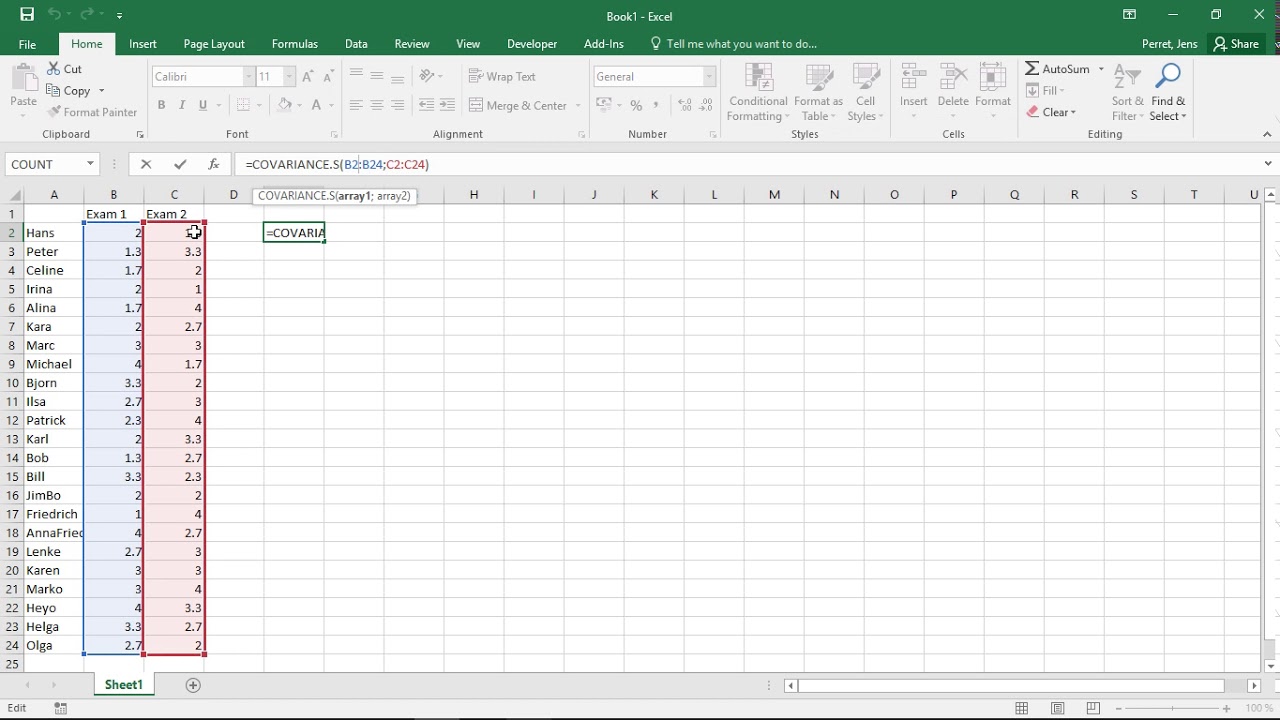Expand the AutoSum dropdown arrow
1280x720 pixels.
click(x=1101, y=69)
